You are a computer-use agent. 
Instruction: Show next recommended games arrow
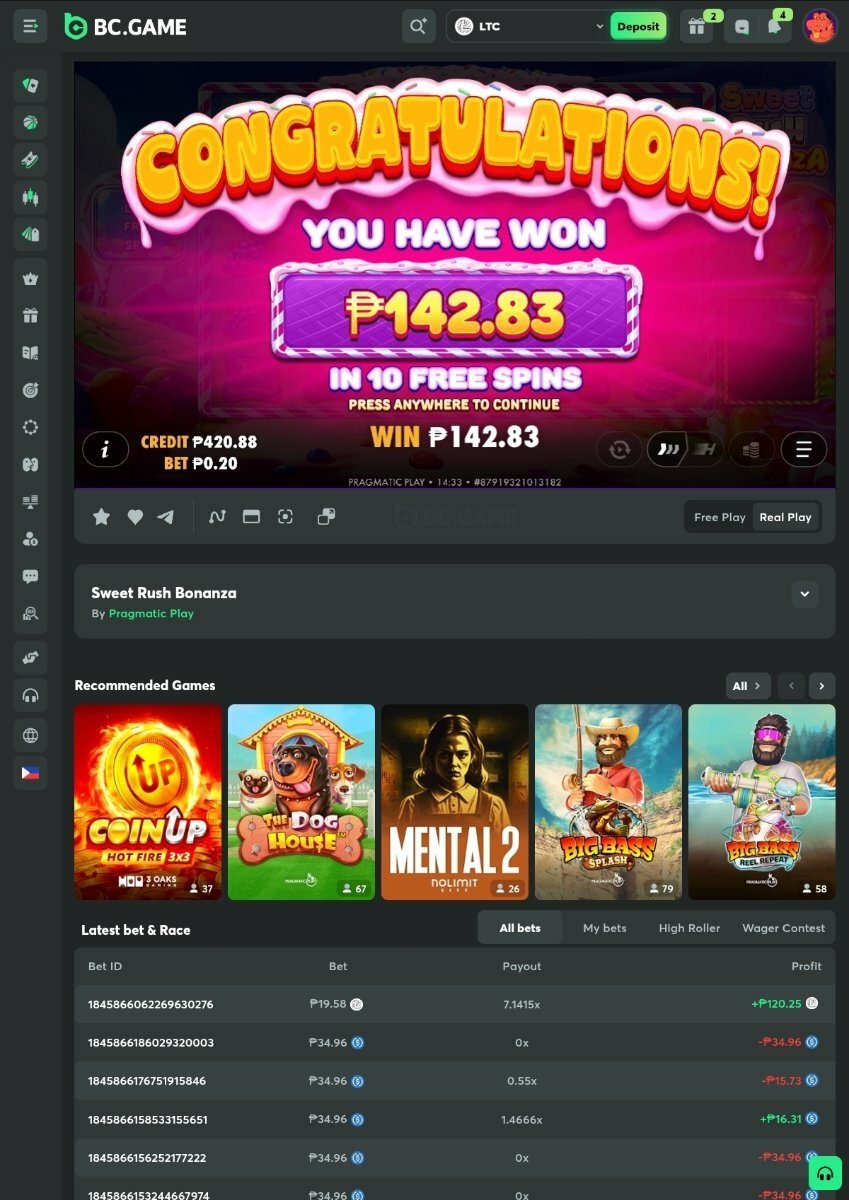pos(822,686)
